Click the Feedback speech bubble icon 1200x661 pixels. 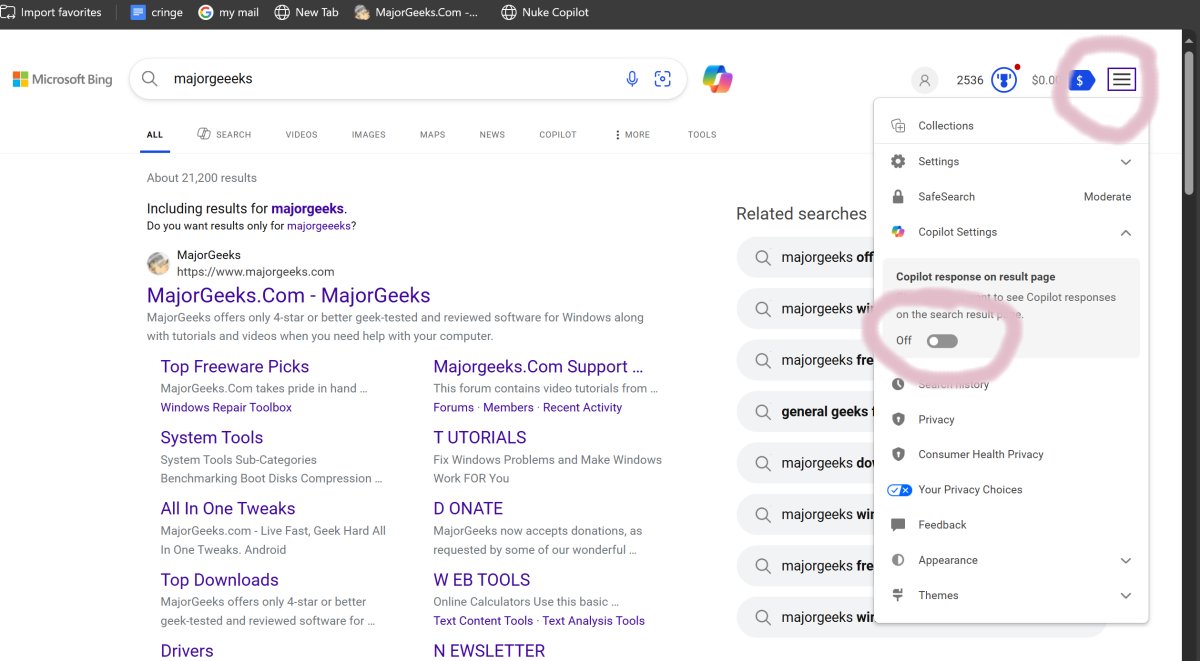[898, 525]
